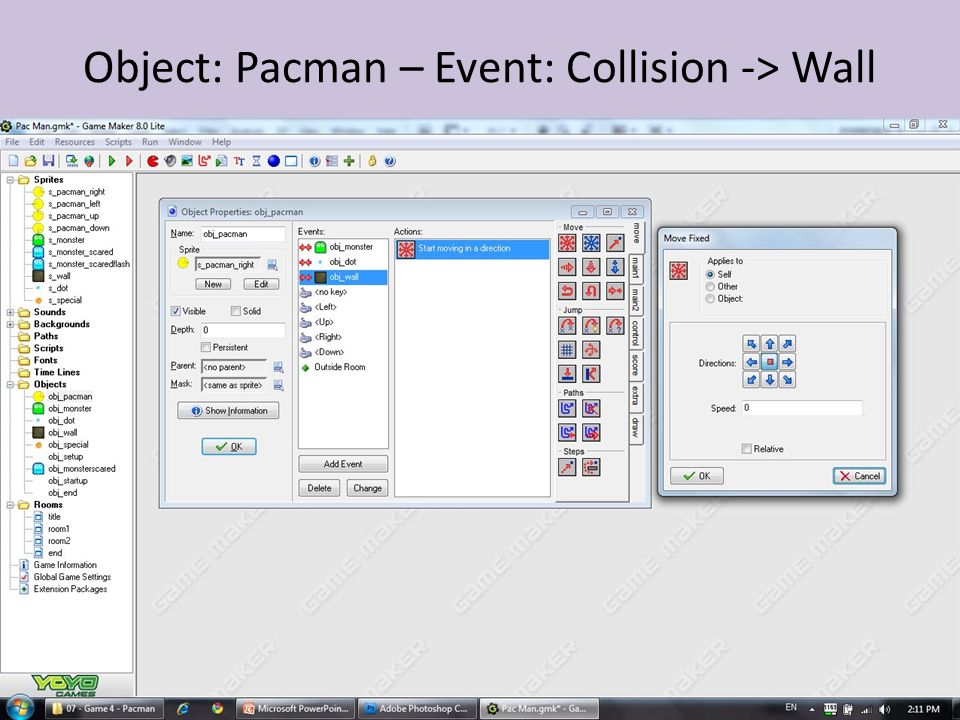
Task: Switch to the draw actions tab
Action: 636,427
